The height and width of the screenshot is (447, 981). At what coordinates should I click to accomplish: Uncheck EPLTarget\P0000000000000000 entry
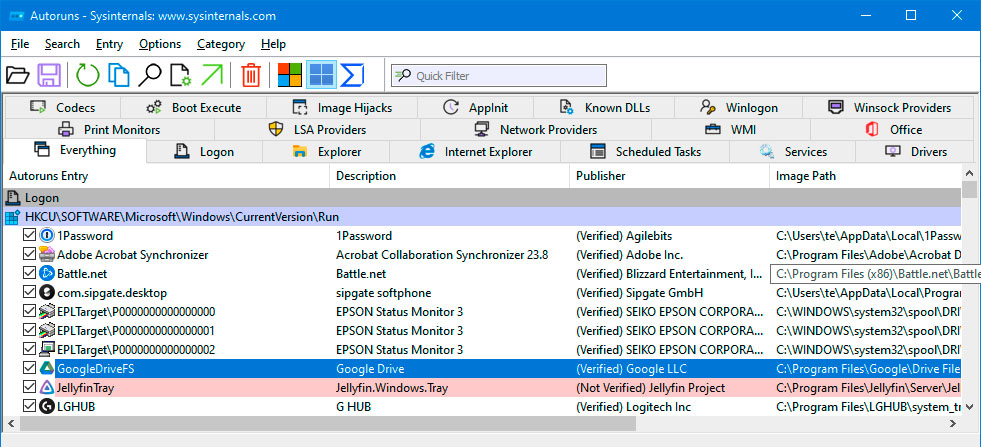[x=29, y=312]
